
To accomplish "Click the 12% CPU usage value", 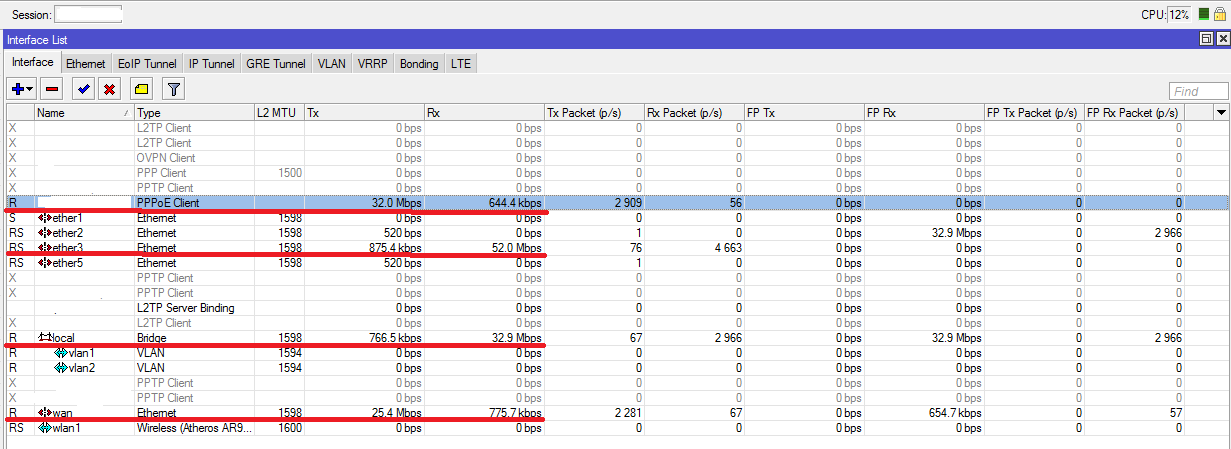I will click(x=1179, y=15).
